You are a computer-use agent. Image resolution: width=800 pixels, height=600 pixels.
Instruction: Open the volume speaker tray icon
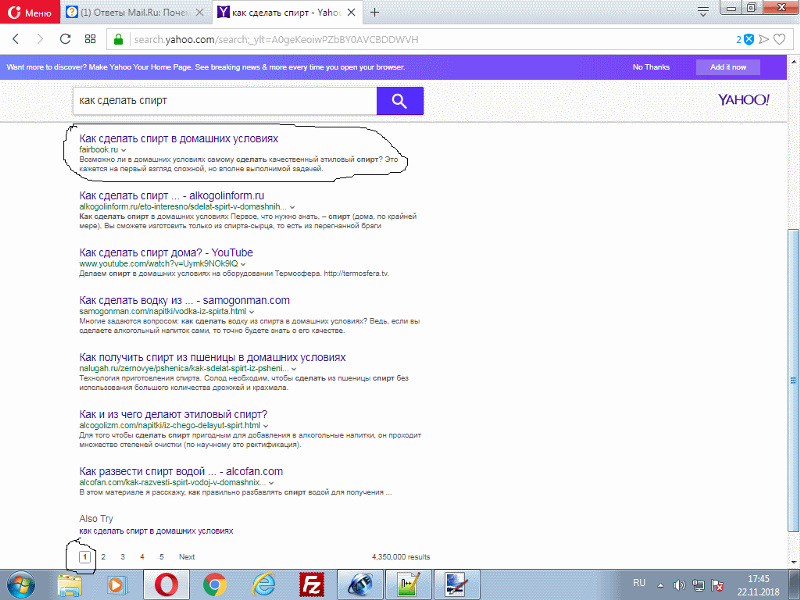point(679,585)
